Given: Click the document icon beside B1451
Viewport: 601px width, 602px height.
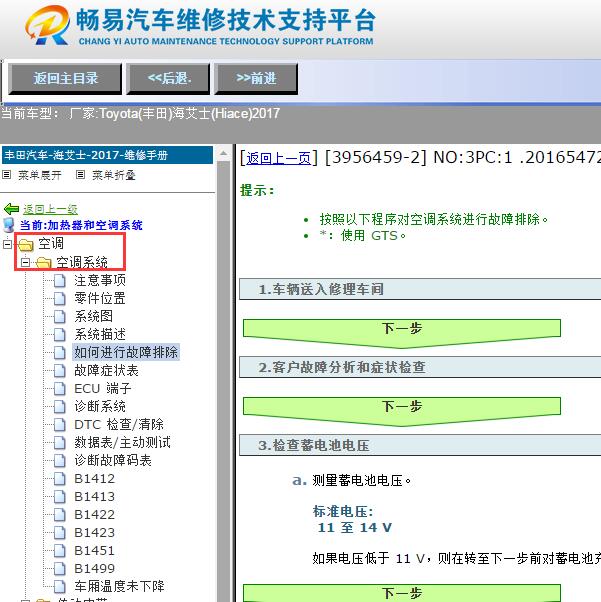Looking at the screenshot, I should coord(60,551).
